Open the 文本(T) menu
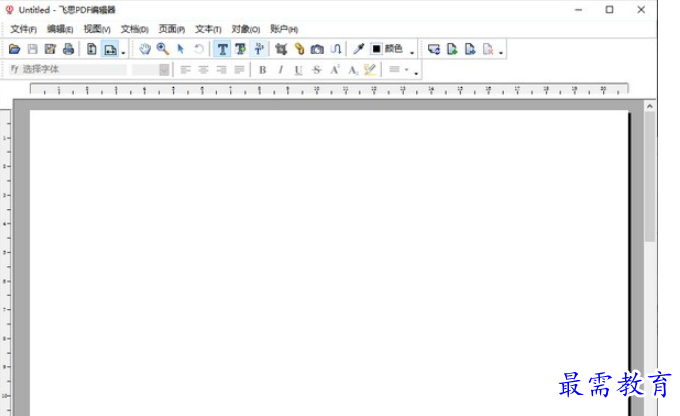The height and width of the screenshot is (416, 680). 208,29
